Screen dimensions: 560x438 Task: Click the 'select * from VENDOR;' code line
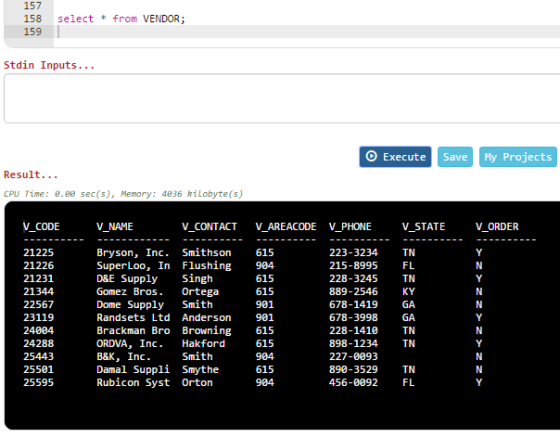pos(121,19)
